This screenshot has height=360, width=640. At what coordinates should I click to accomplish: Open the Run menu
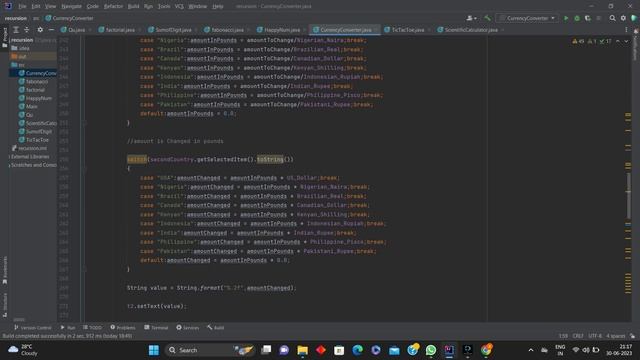coord(148,7)
